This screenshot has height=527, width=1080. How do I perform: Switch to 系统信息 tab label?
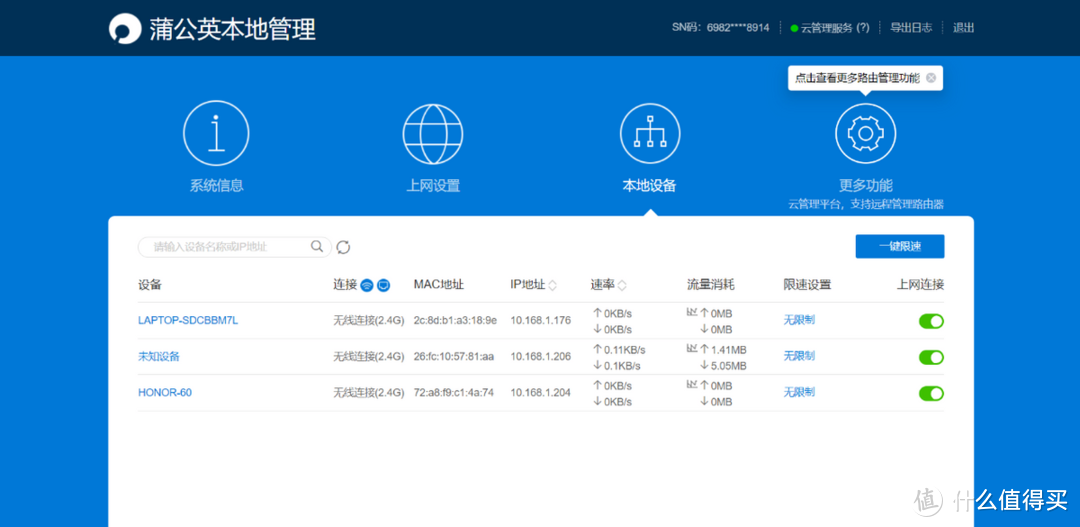pos(216,185)
